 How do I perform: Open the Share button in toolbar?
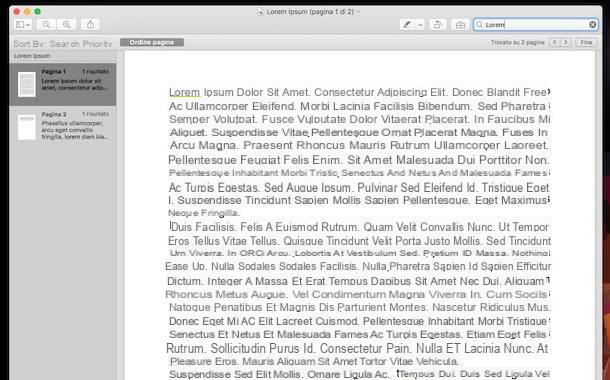[x=90, y=25]
